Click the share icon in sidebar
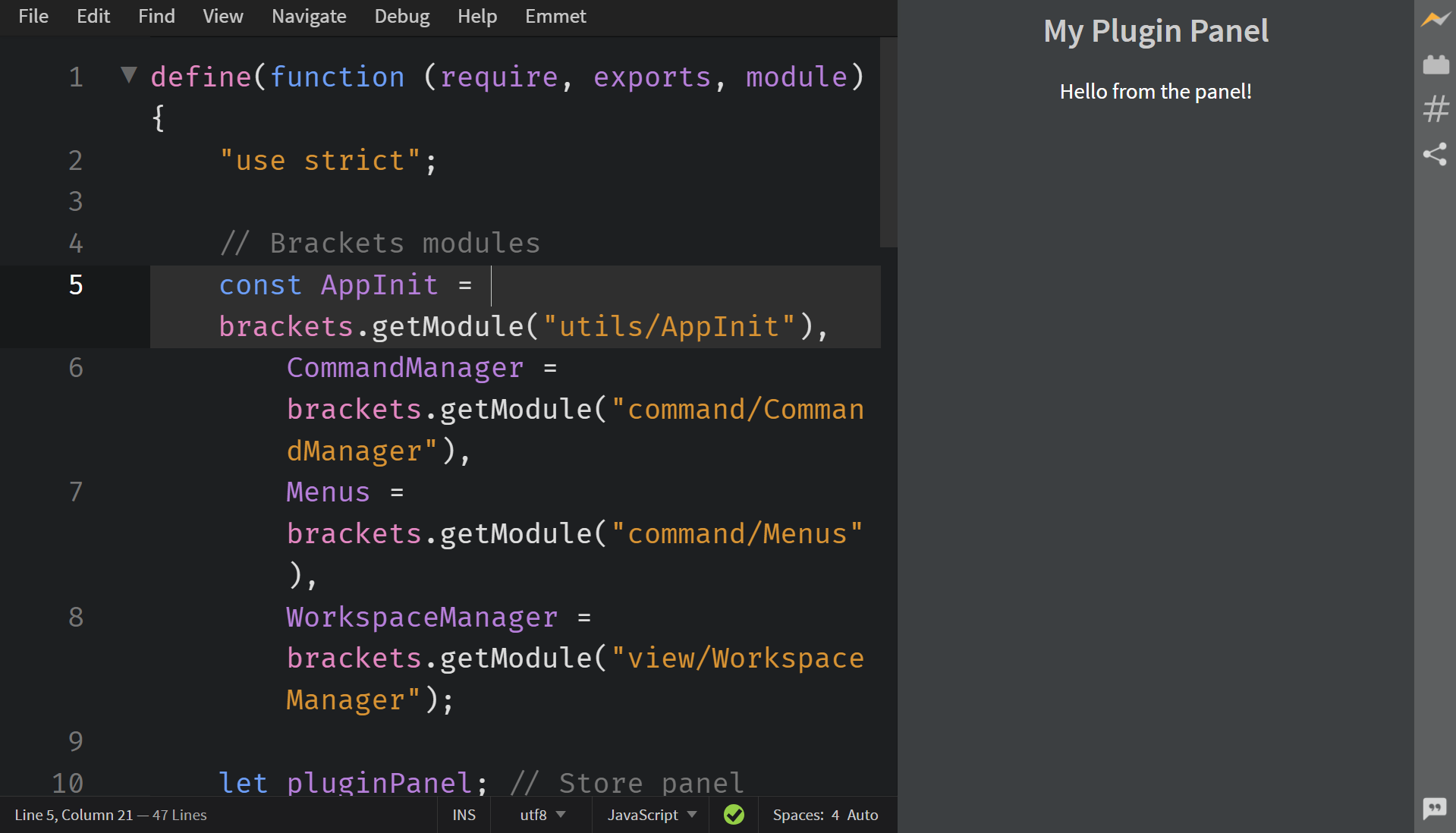Image resolution: width=1456 pixels, height=833 pixels. [x=1435, y=155]
